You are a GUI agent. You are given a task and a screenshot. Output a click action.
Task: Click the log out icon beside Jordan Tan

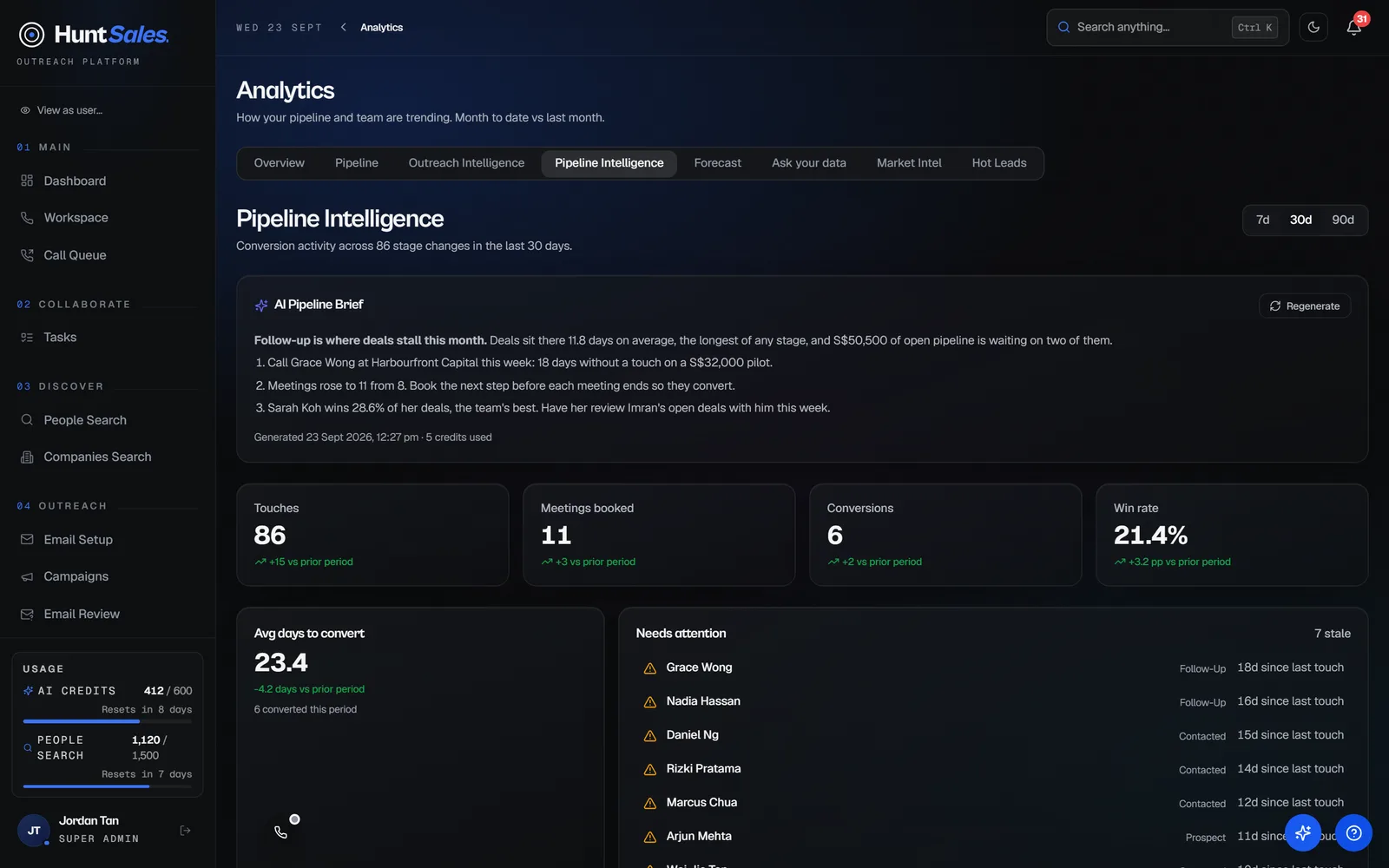(185, 831)
